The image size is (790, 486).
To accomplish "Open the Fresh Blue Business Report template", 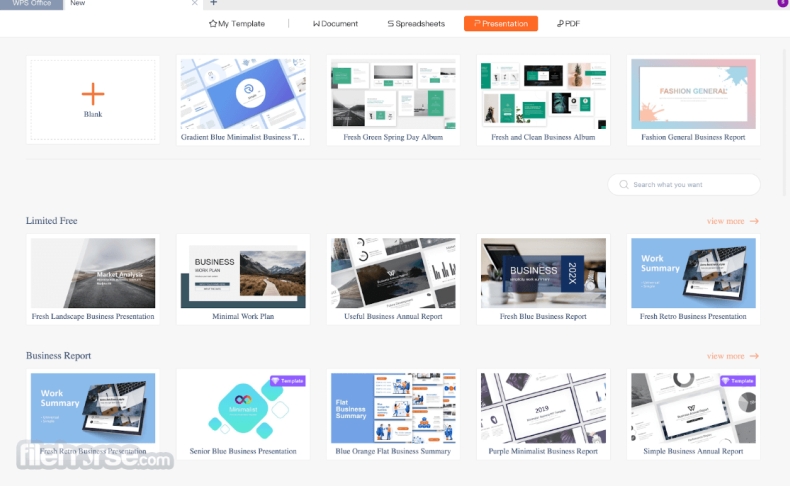I will [x=543, y=273].
